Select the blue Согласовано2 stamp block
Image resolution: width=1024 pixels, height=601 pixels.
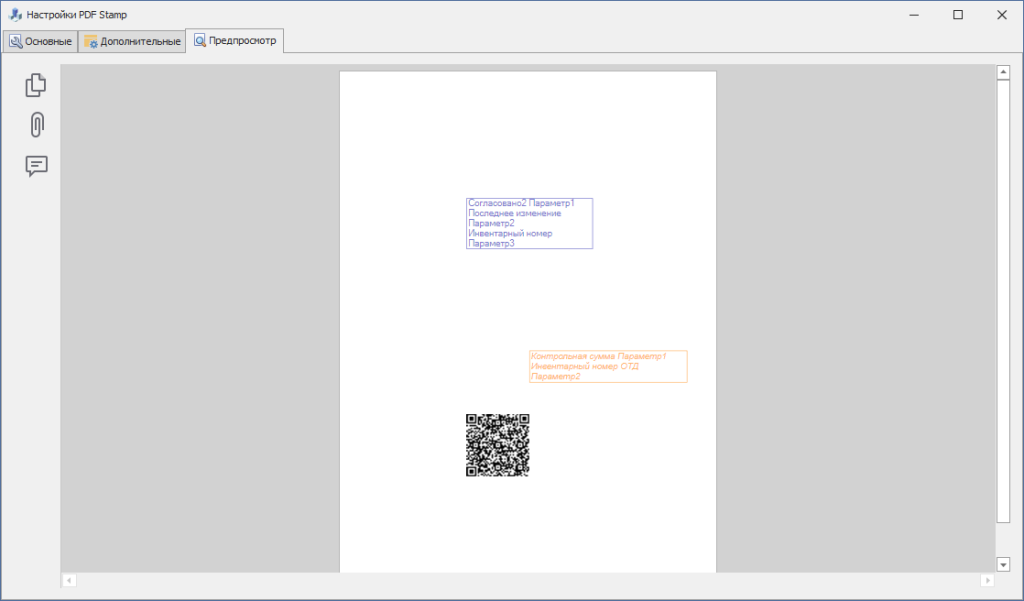click(x=529, y=223)
